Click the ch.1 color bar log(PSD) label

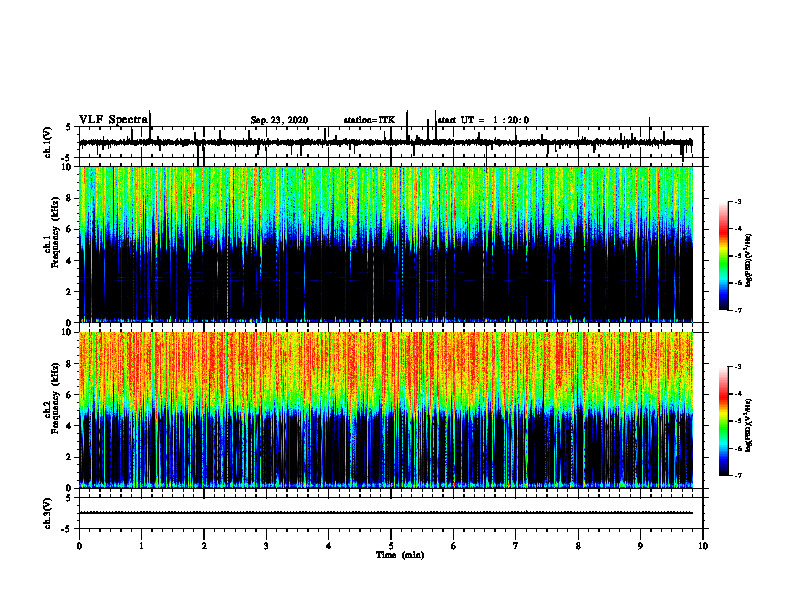(x=749, y=261)
